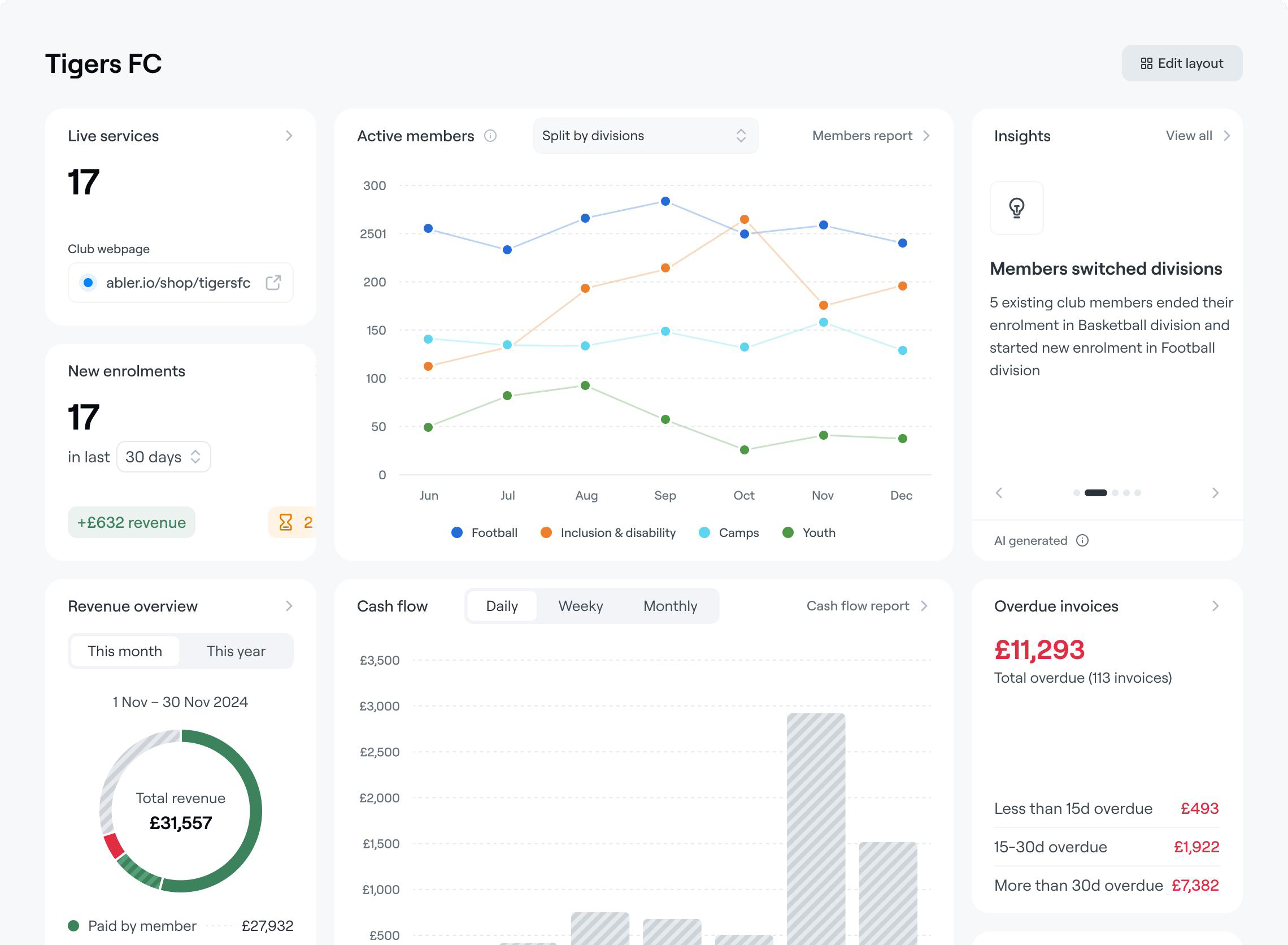Select the active insights pagination dash

(1095, 493)
